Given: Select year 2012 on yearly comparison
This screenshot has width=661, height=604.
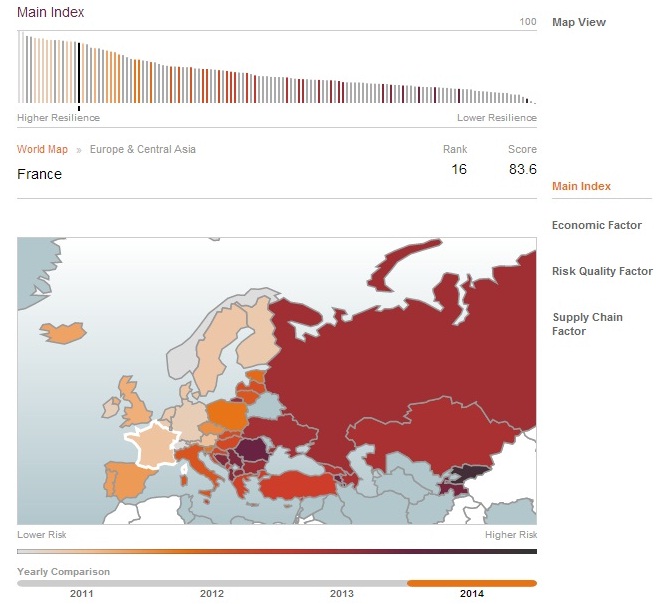Looking at the screenshot, I should 212,593.
